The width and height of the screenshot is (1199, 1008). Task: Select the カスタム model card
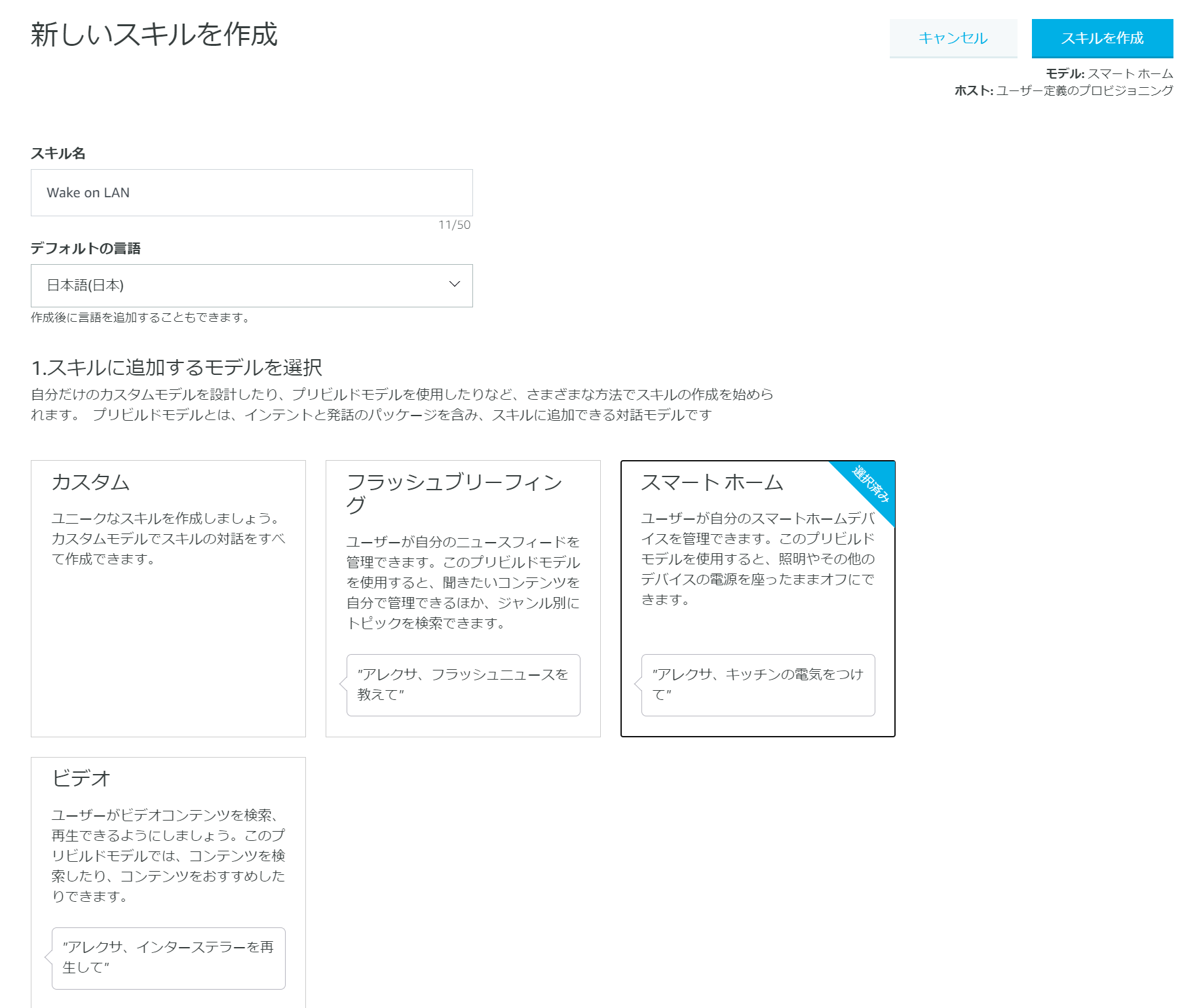coord(168,598)
